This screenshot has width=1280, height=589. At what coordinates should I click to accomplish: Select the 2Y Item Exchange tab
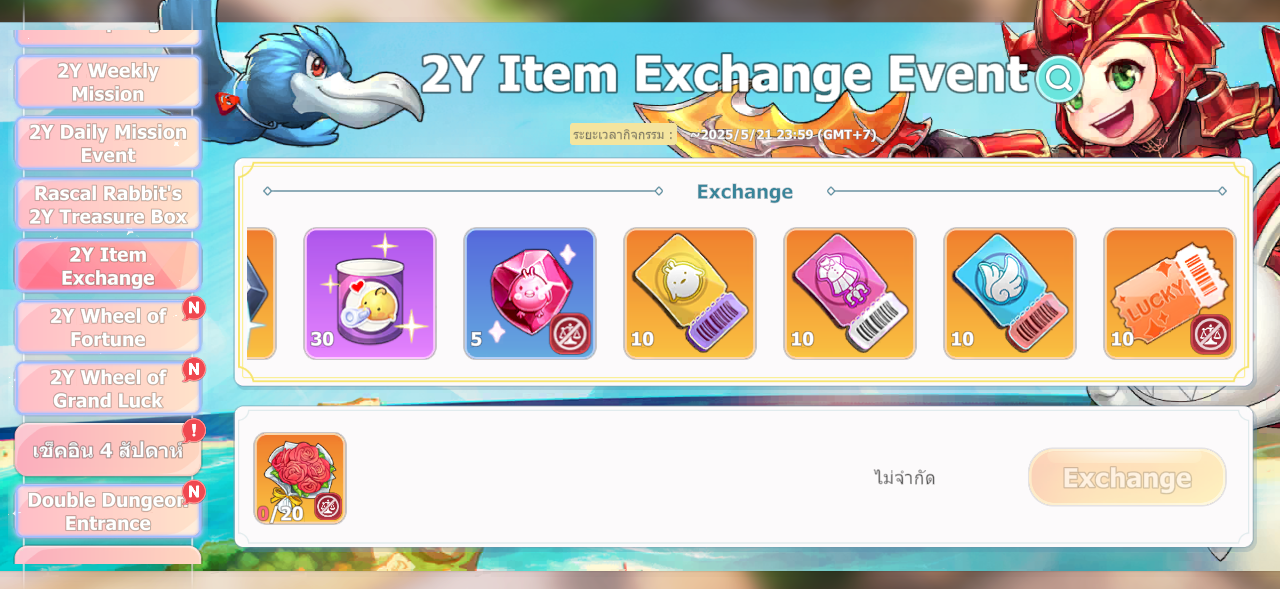pos(108,266)
